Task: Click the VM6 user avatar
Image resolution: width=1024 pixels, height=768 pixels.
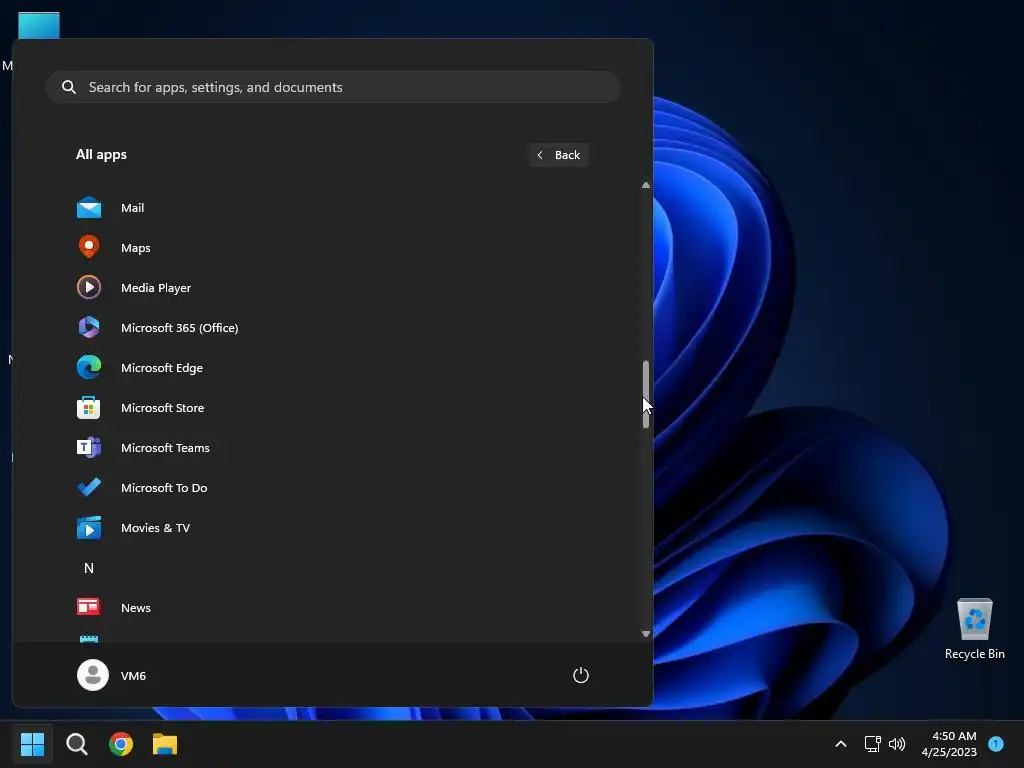Action: click(x=93, y=675)
